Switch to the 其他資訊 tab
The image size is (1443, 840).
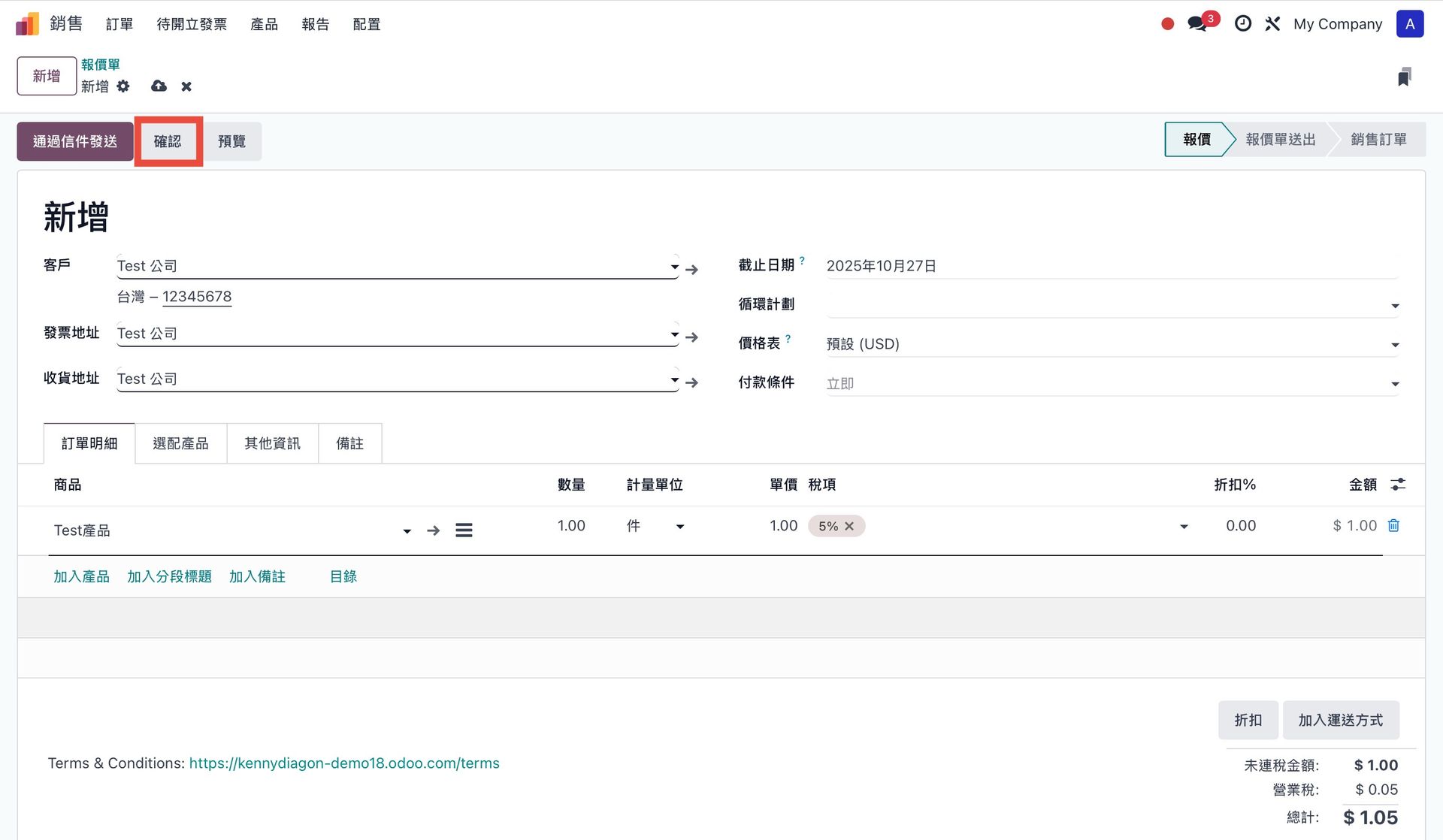(x=272, y=443)
